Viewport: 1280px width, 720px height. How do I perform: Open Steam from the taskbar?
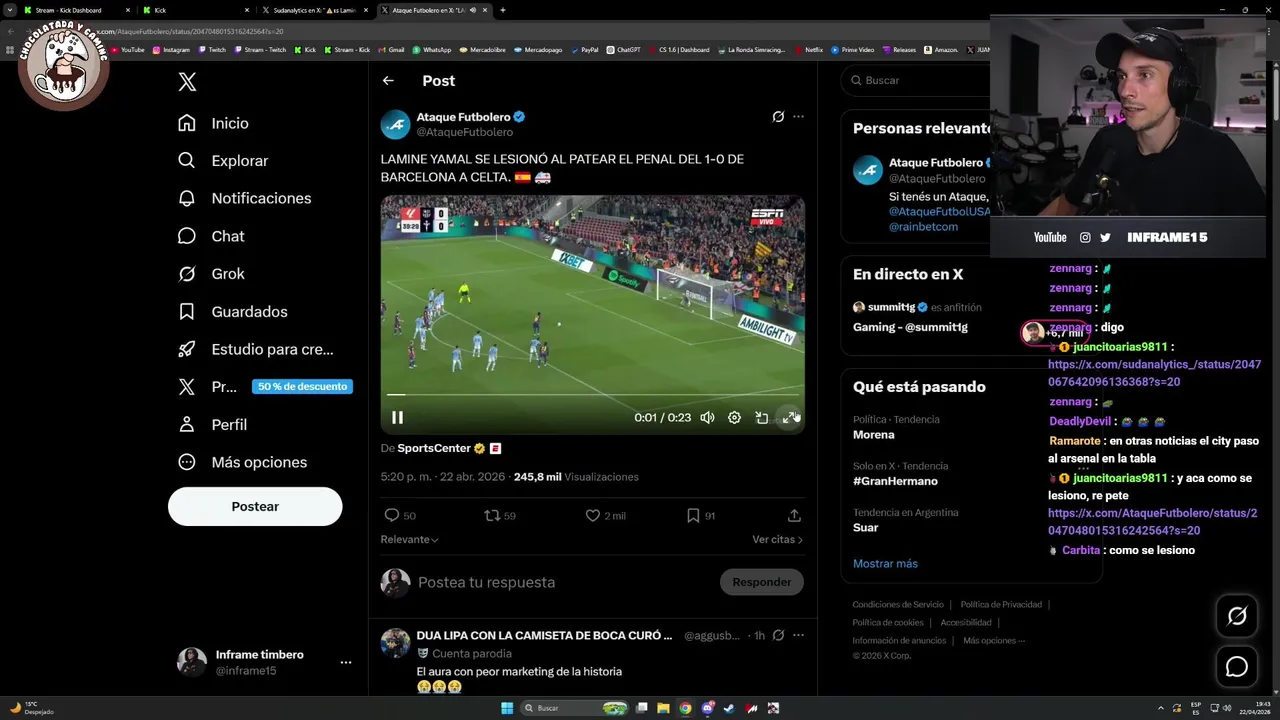pos(729,708)
